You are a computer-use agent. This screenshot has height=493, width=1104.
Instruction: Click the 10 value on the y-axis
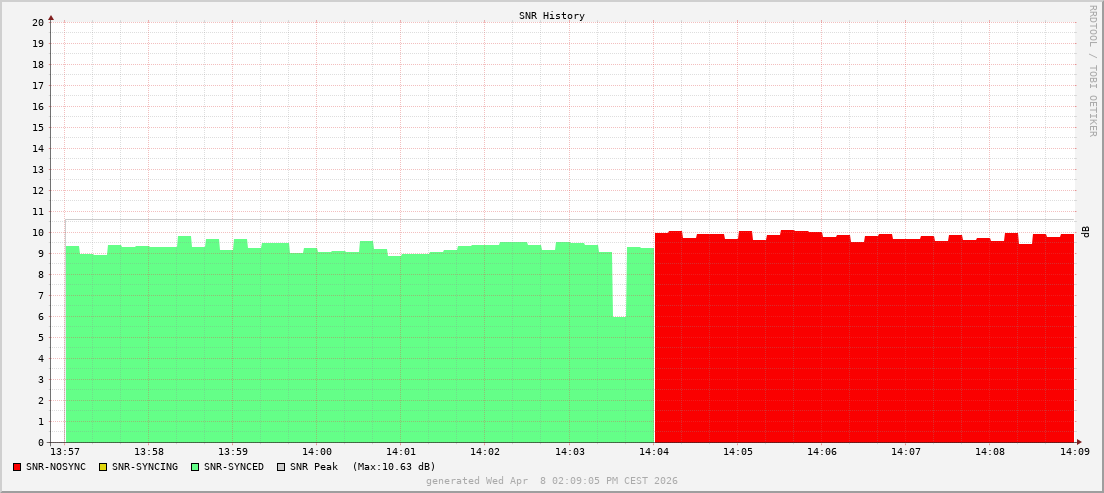(38, 232)
